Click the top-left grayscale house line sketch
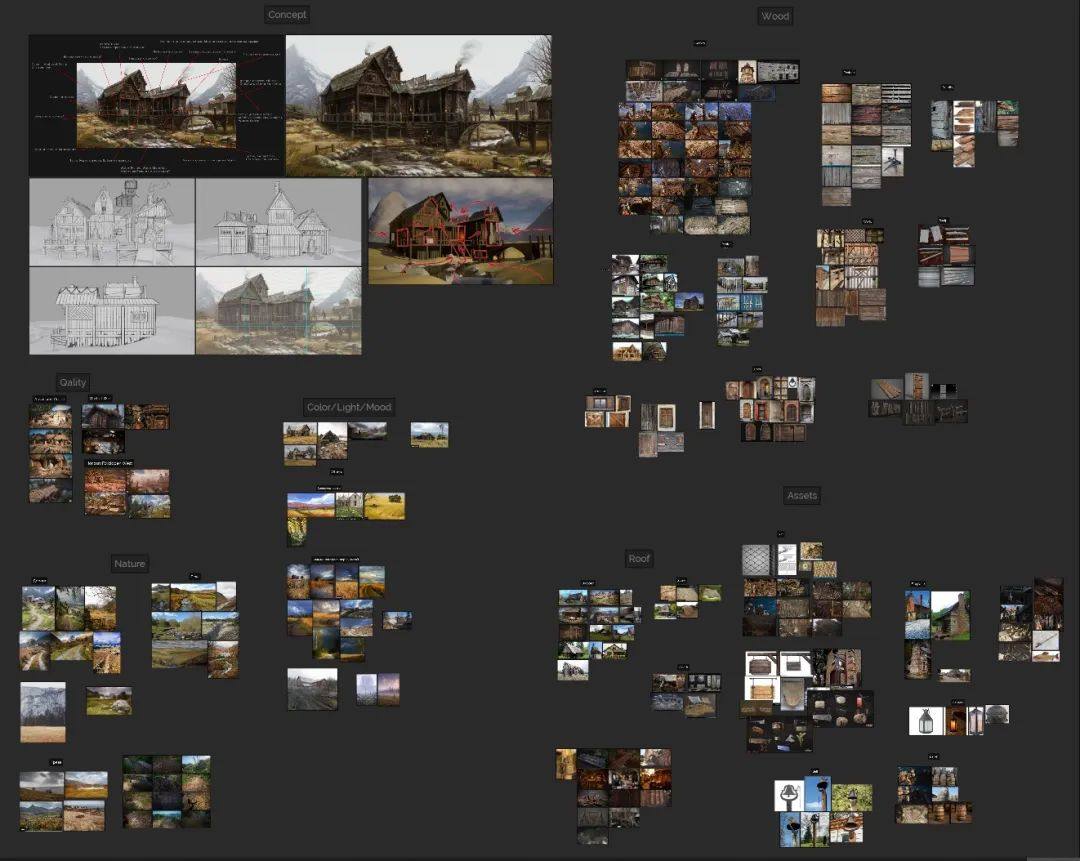 [x=111, y=222]
